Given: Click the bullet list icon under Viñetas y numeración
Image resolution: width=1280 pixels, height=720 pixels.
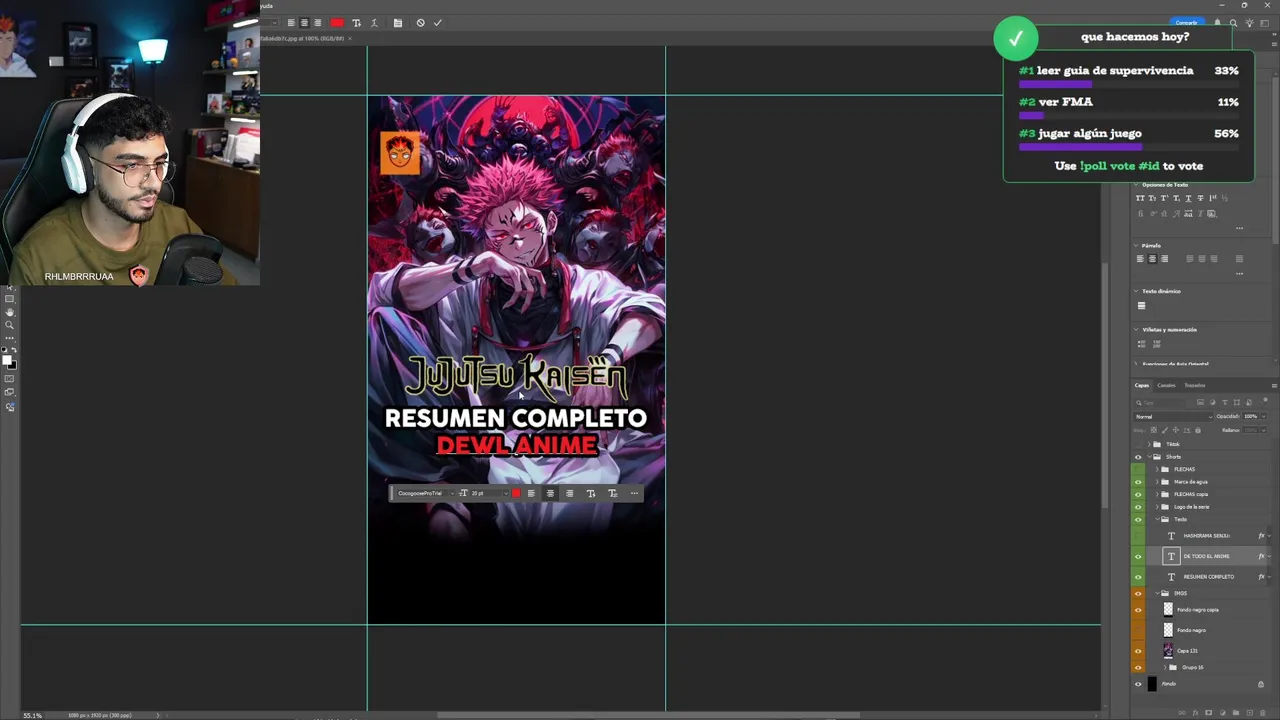Looking at the screenshot, I should coord(1141,344).
